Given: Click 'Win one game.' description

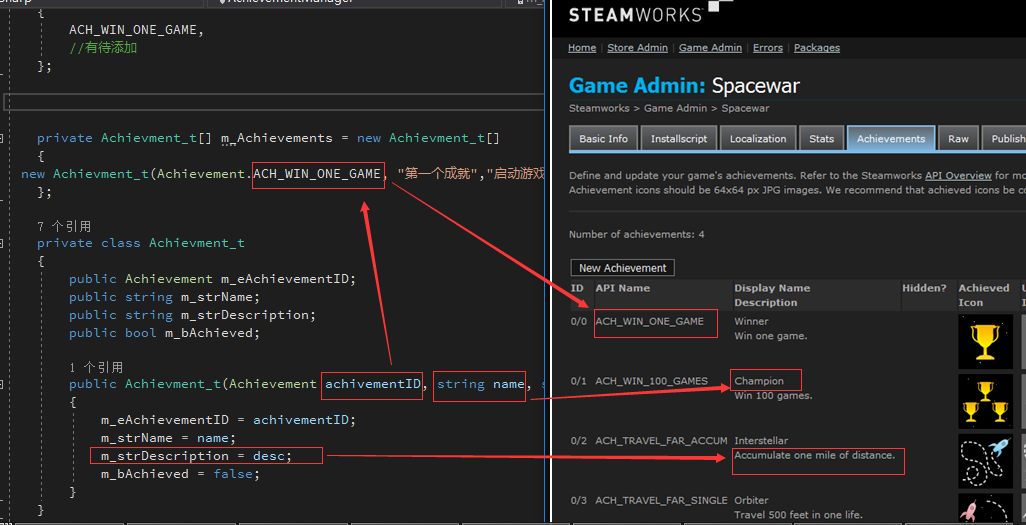Looking at the screenshot, I should [770, 336].
